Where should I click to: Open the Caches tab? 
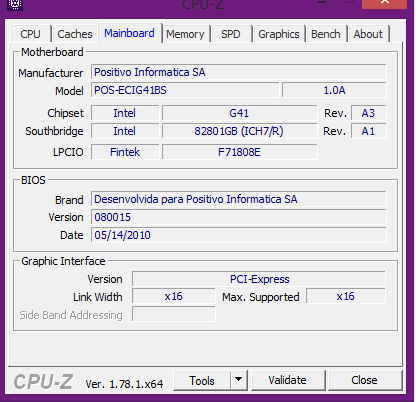pyautogui.click(x=75, y=34)
